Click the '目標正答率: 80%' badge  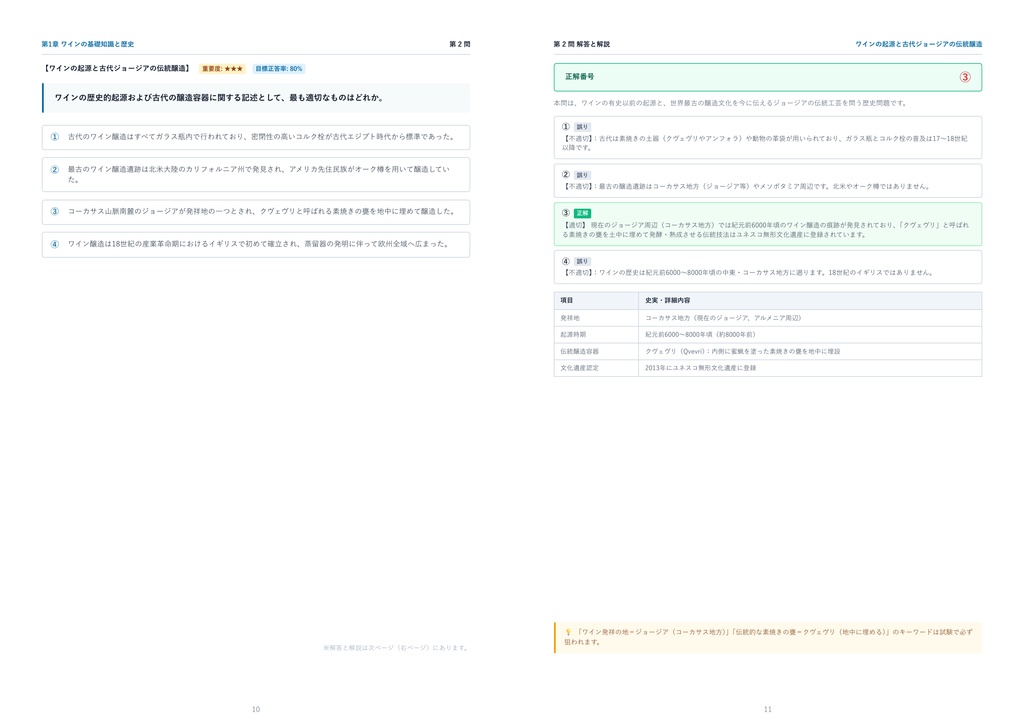click(279, 69)
